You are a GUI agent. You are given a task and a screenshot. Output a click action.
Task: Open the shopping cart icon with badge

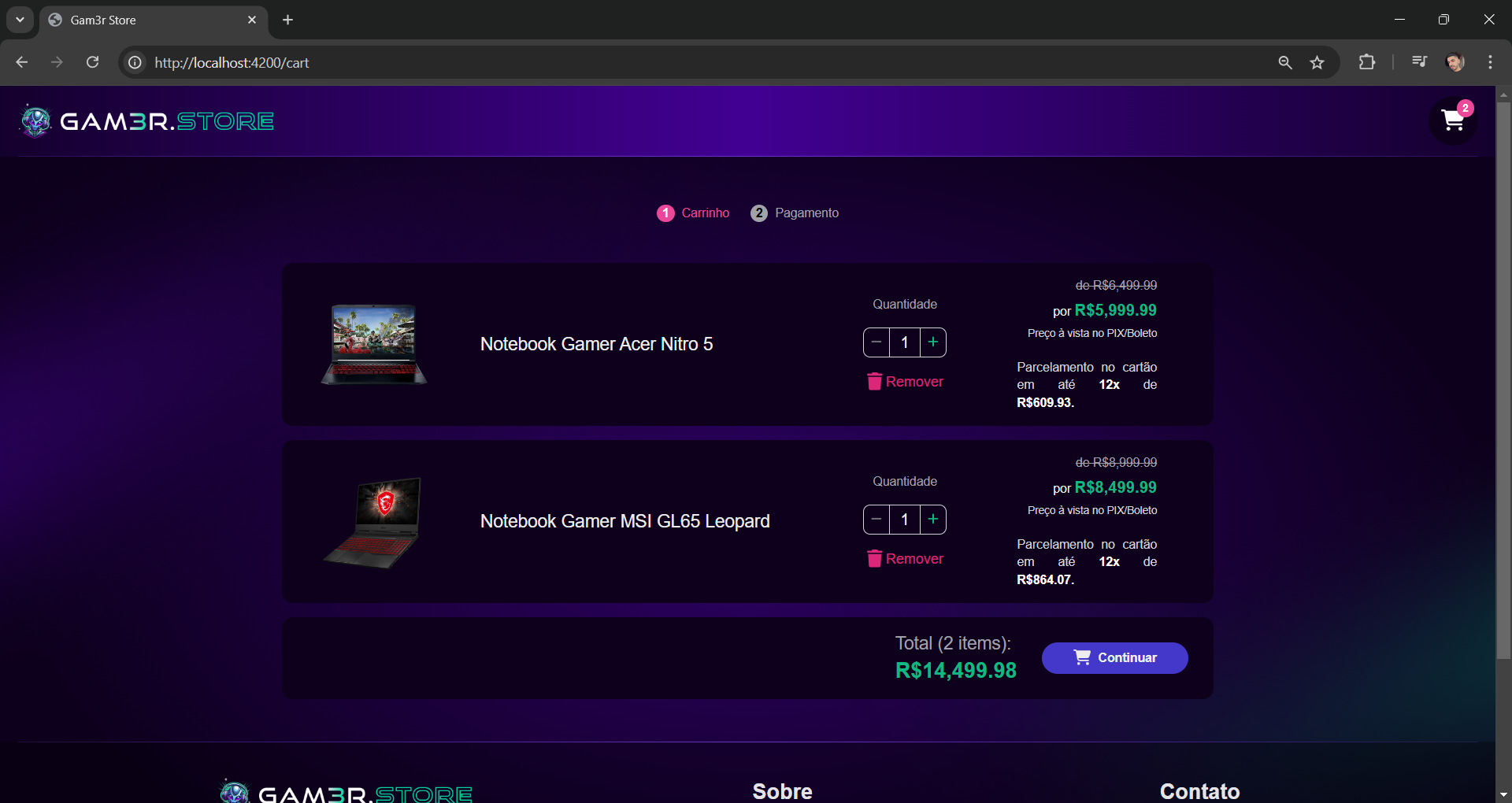click(x=1453, y=120)
